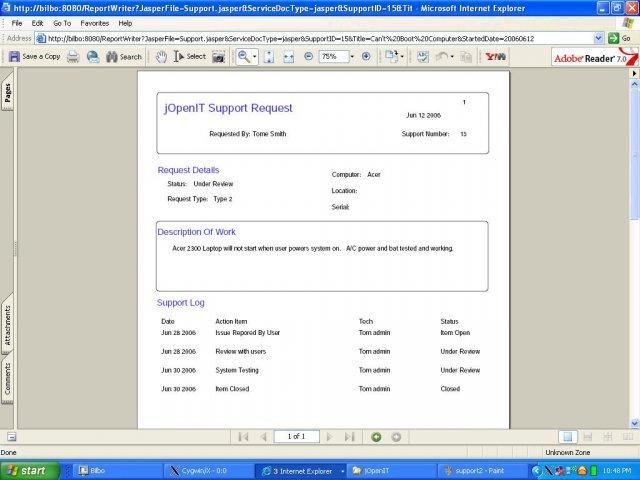Click the '1 of 1' page number field
Image resolution: width=640 pixels, height=480 pixels.
(296, 436)
